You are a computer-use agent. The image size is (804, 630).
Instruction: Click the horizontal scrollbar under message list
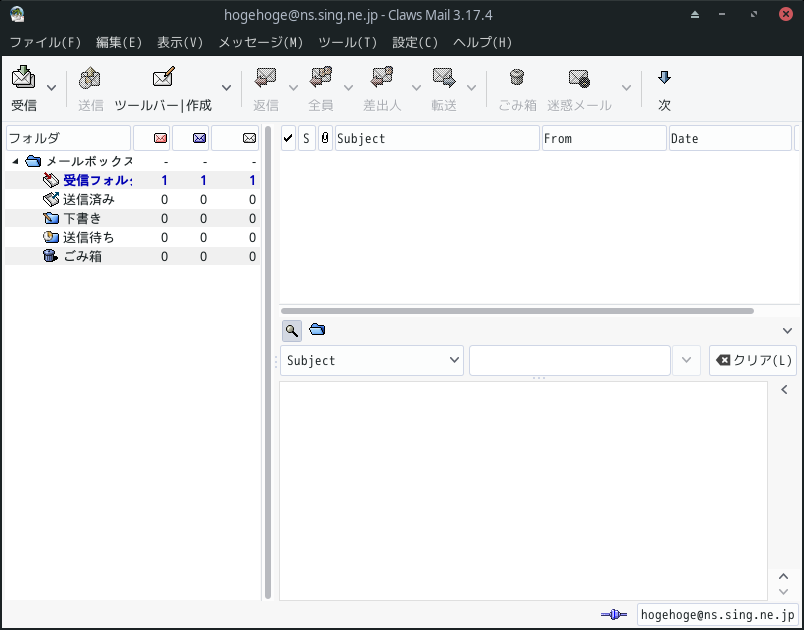click(517, 311)
